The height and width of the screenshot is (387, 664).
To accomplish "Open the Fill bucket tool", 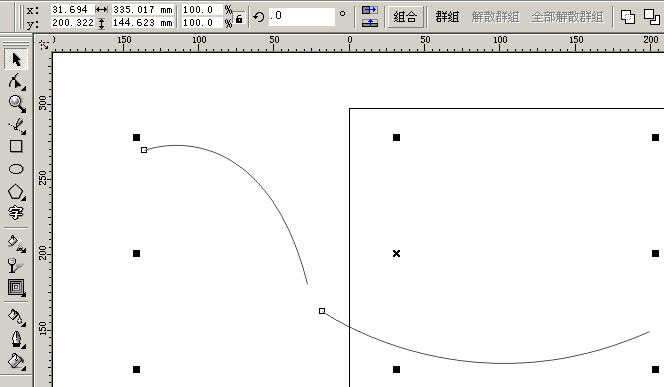I will [16, 361].
